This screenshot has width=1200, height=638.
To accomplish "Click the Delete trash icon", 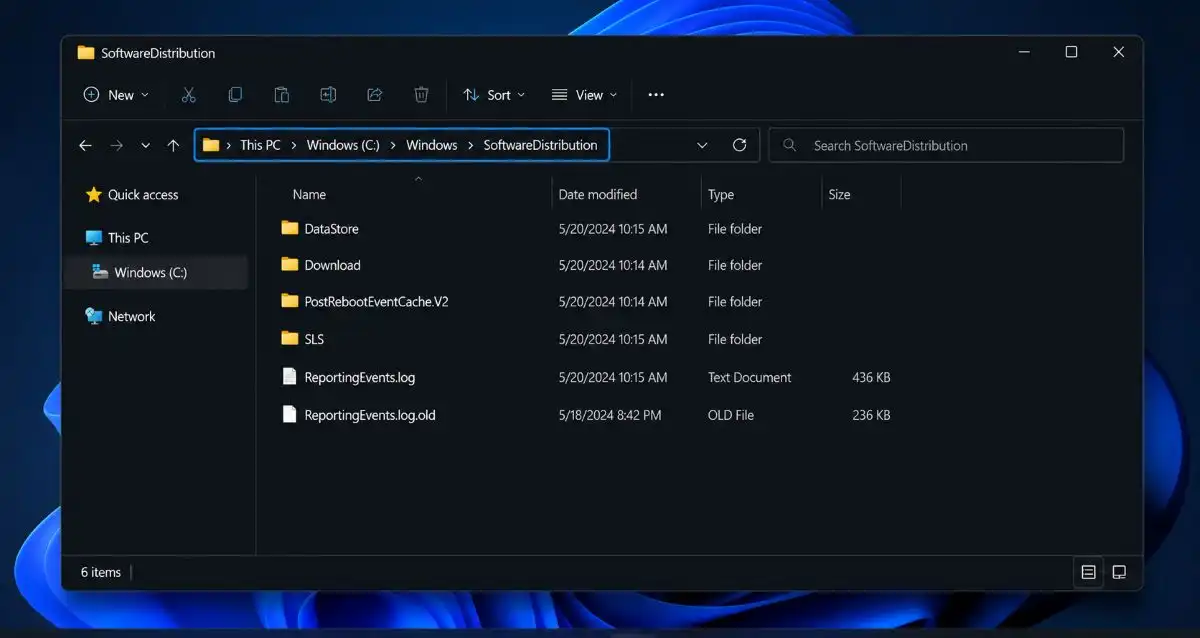I will pos(421,95).
